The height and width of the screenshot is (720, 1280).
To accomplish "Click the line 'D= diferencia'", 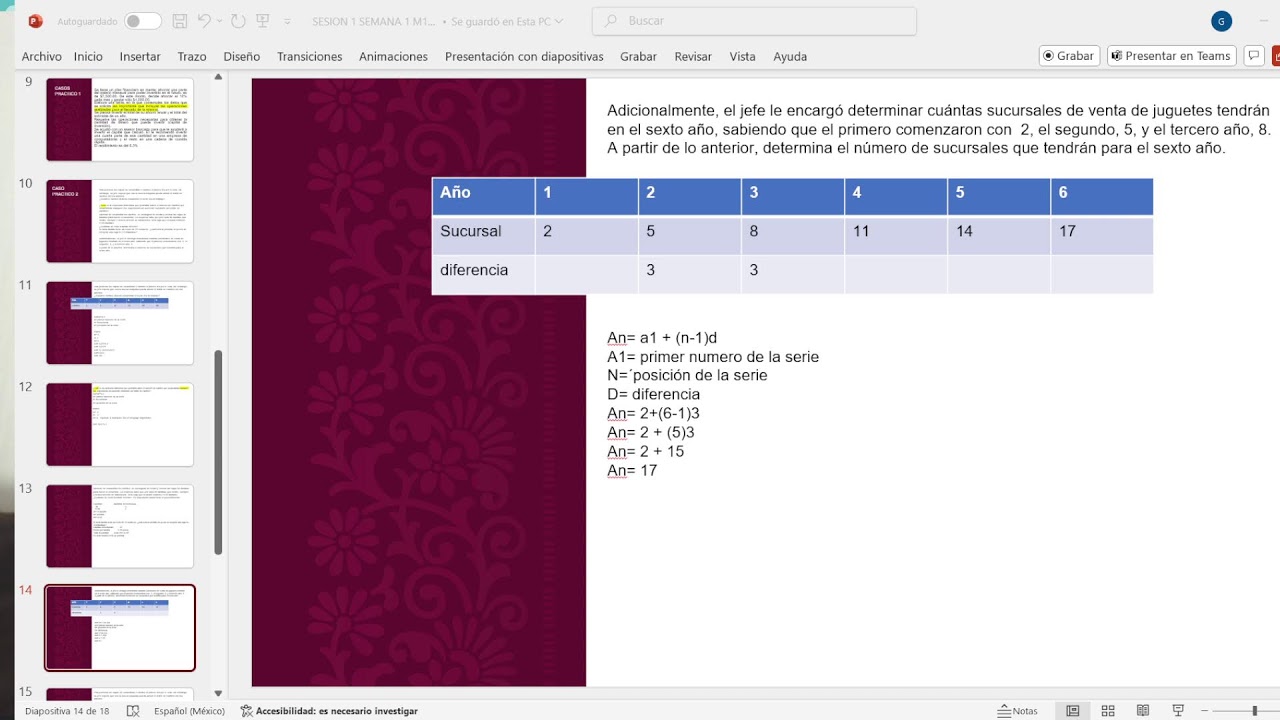I will [x=654, y=395].
